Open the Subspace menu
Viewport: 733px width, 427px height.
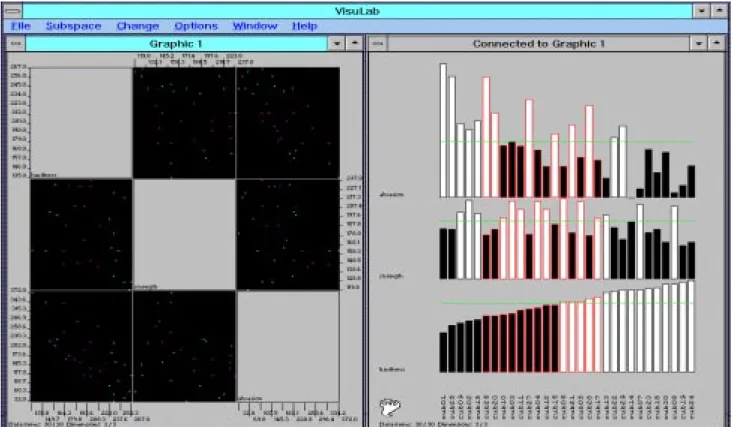pyautogui.click(x=73, y=26)
